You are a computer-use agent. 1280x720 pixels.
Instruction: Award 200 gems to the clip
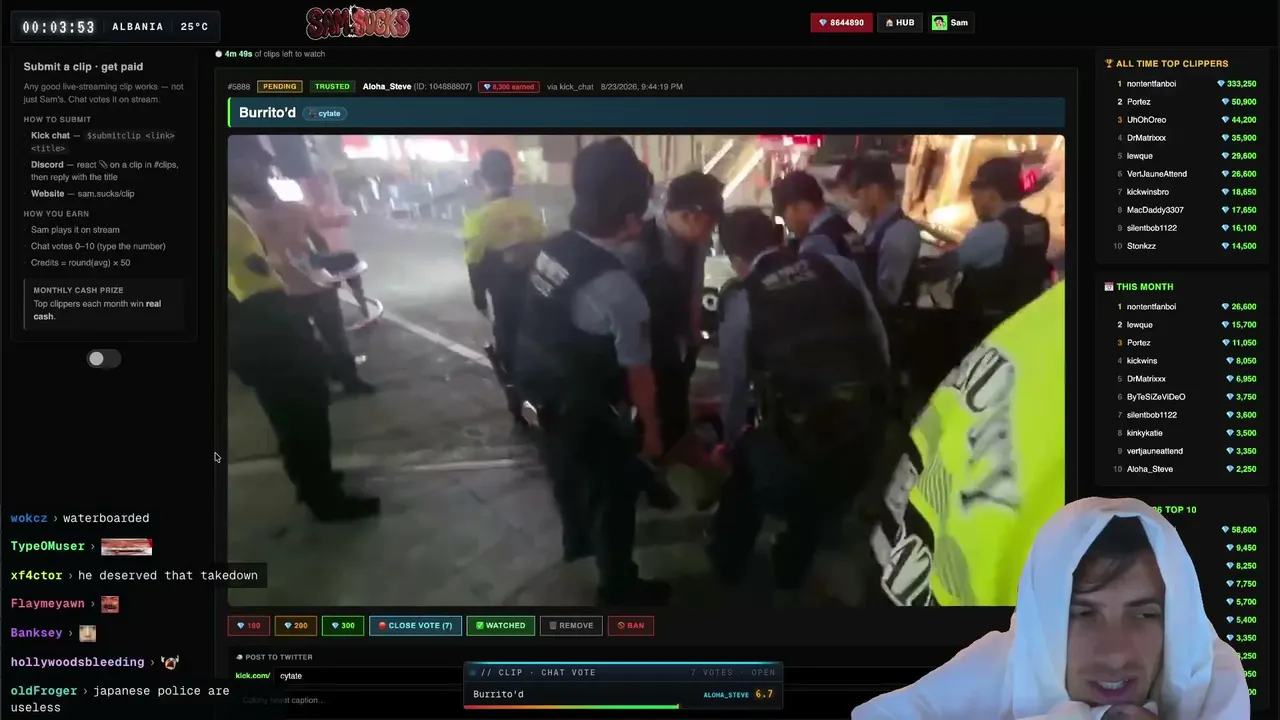295,626
